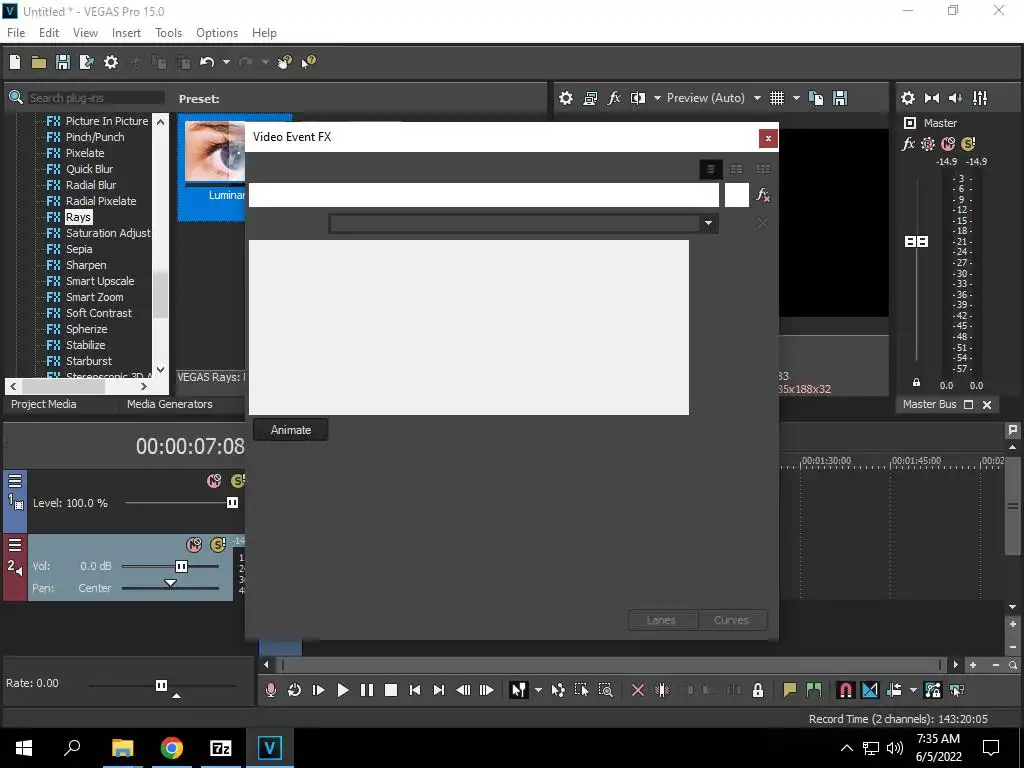The width and height of the screenshot is (1024, 768).
Task: Toggle Master bus mute button
Action: (x=948, y=144)
